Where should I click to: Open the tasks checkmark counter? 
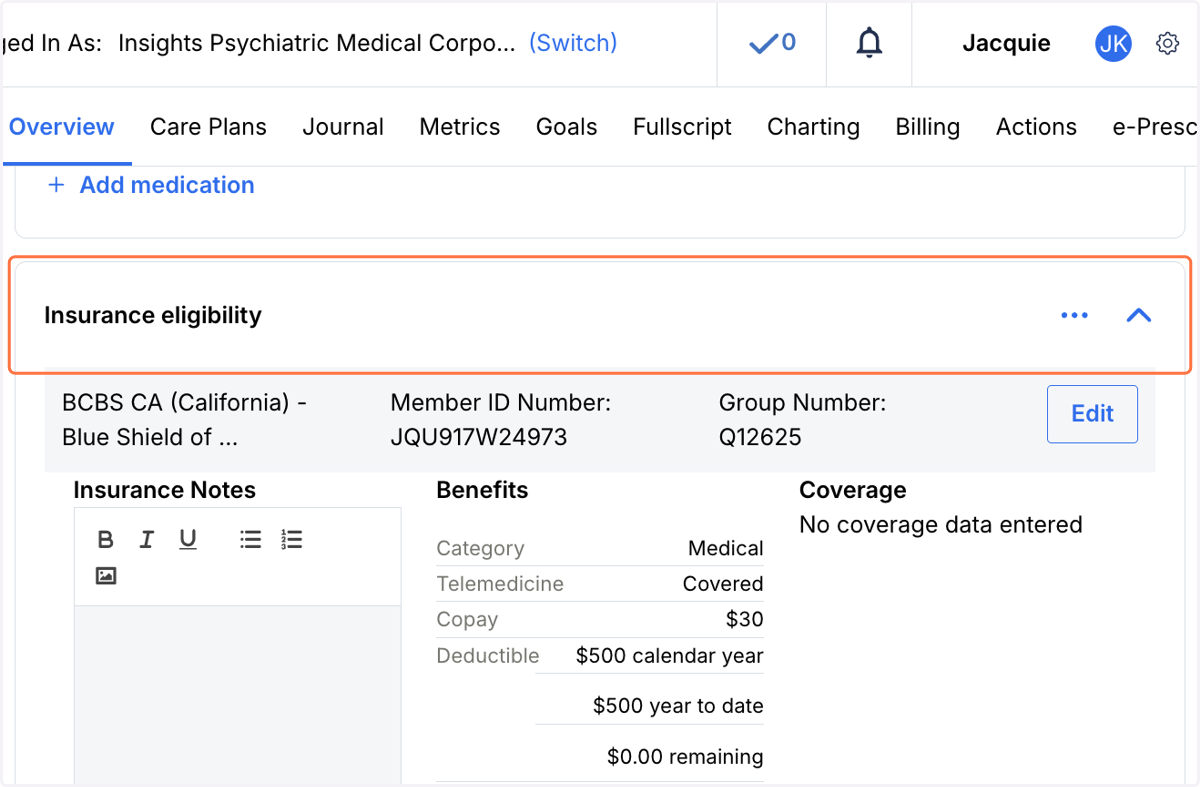772,43
